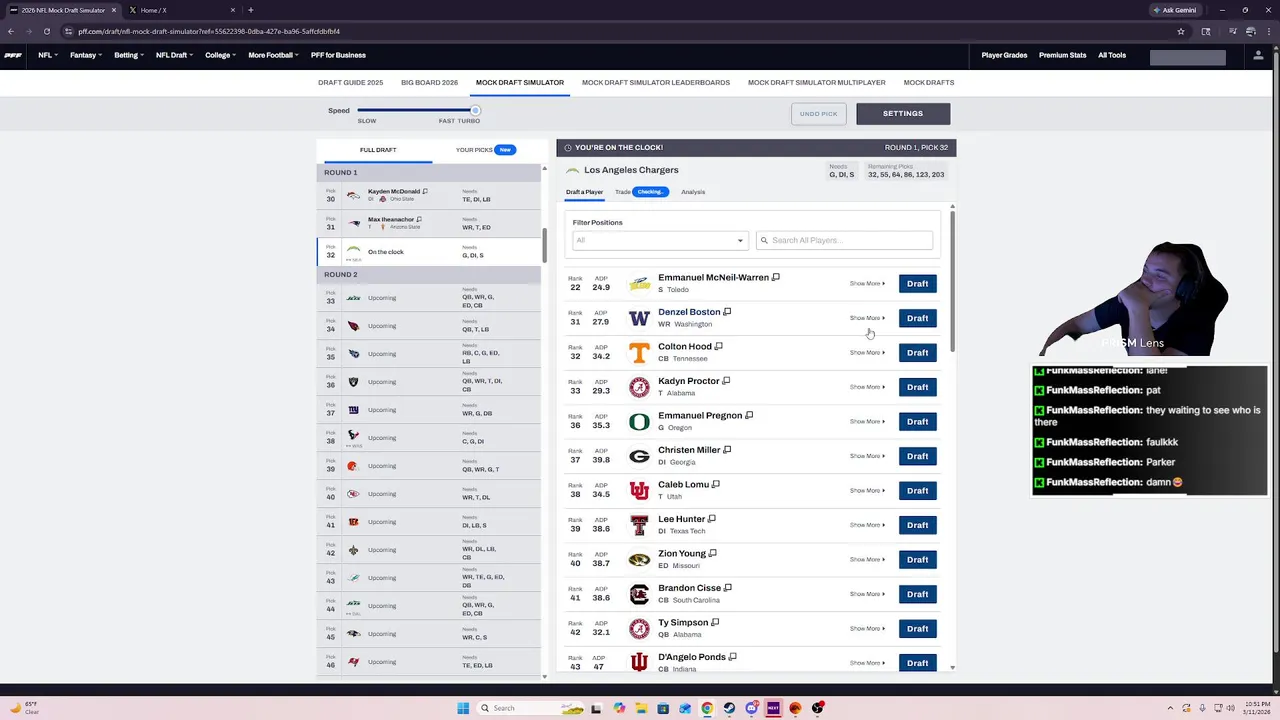Expand Show More for Colton Hood

[867, 353]
